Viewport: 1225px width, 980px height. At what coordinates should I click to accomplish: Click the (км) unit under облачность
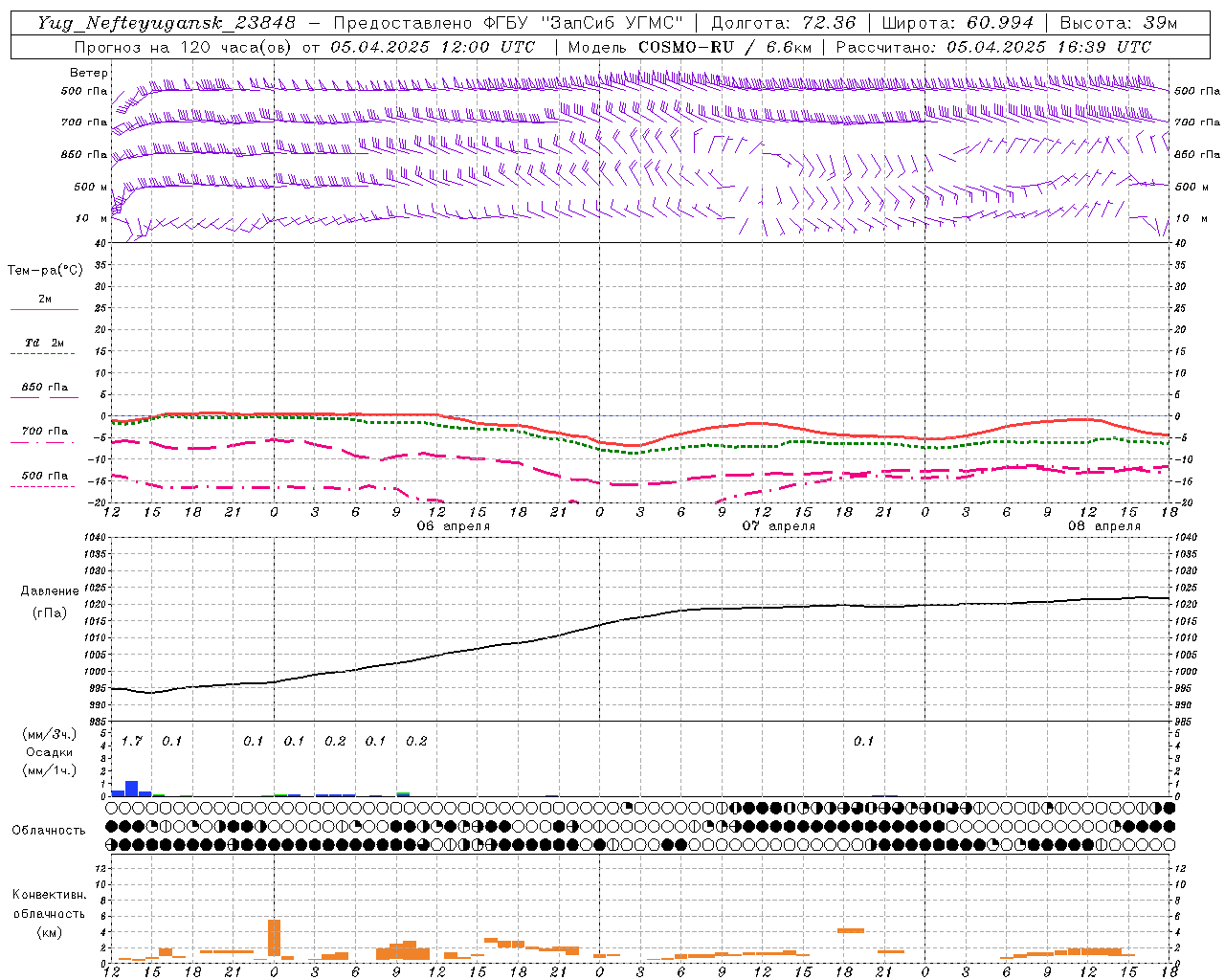[49, 932]
